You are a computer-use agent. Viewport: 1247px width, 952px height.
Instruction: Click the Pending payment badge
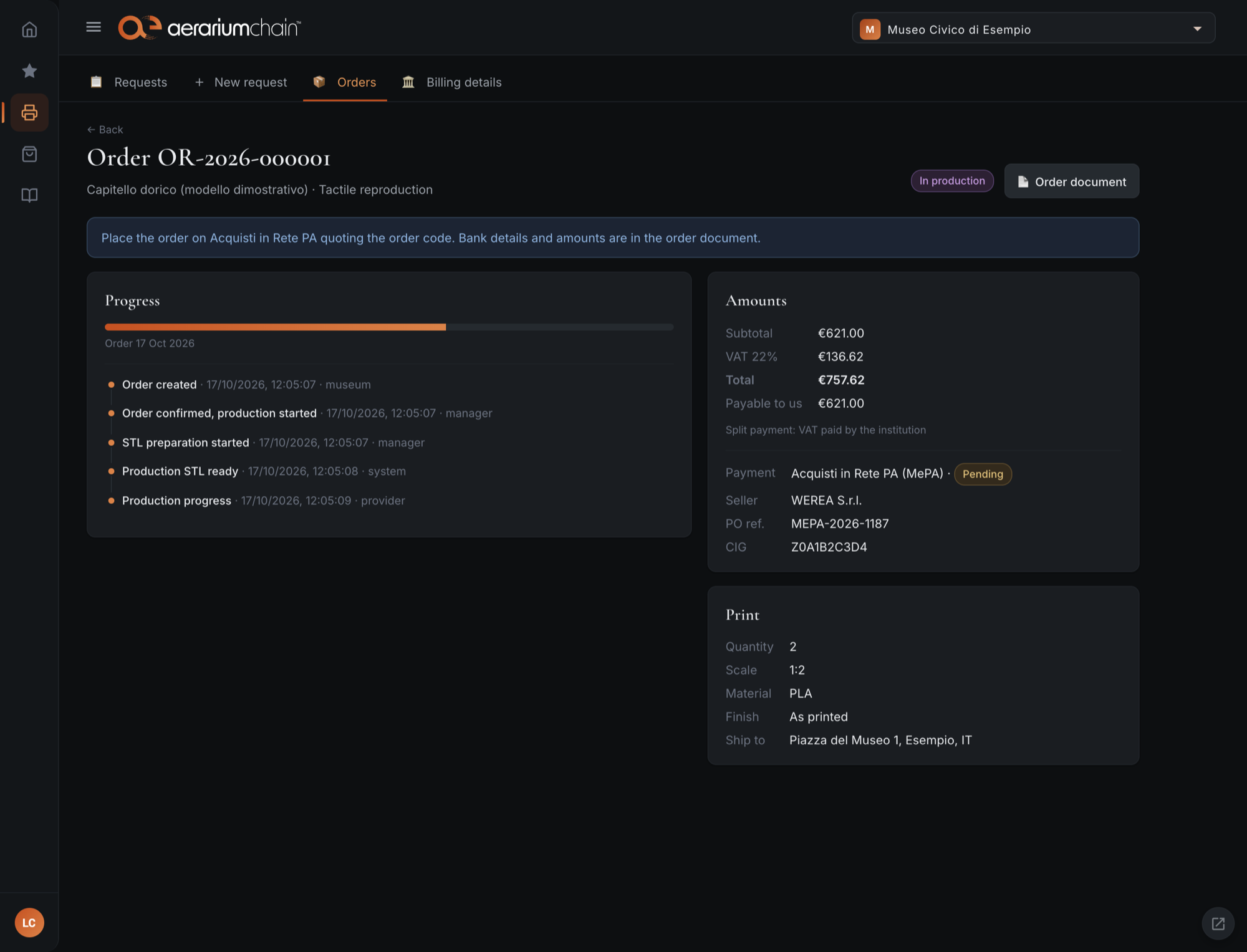pos(983,474)
